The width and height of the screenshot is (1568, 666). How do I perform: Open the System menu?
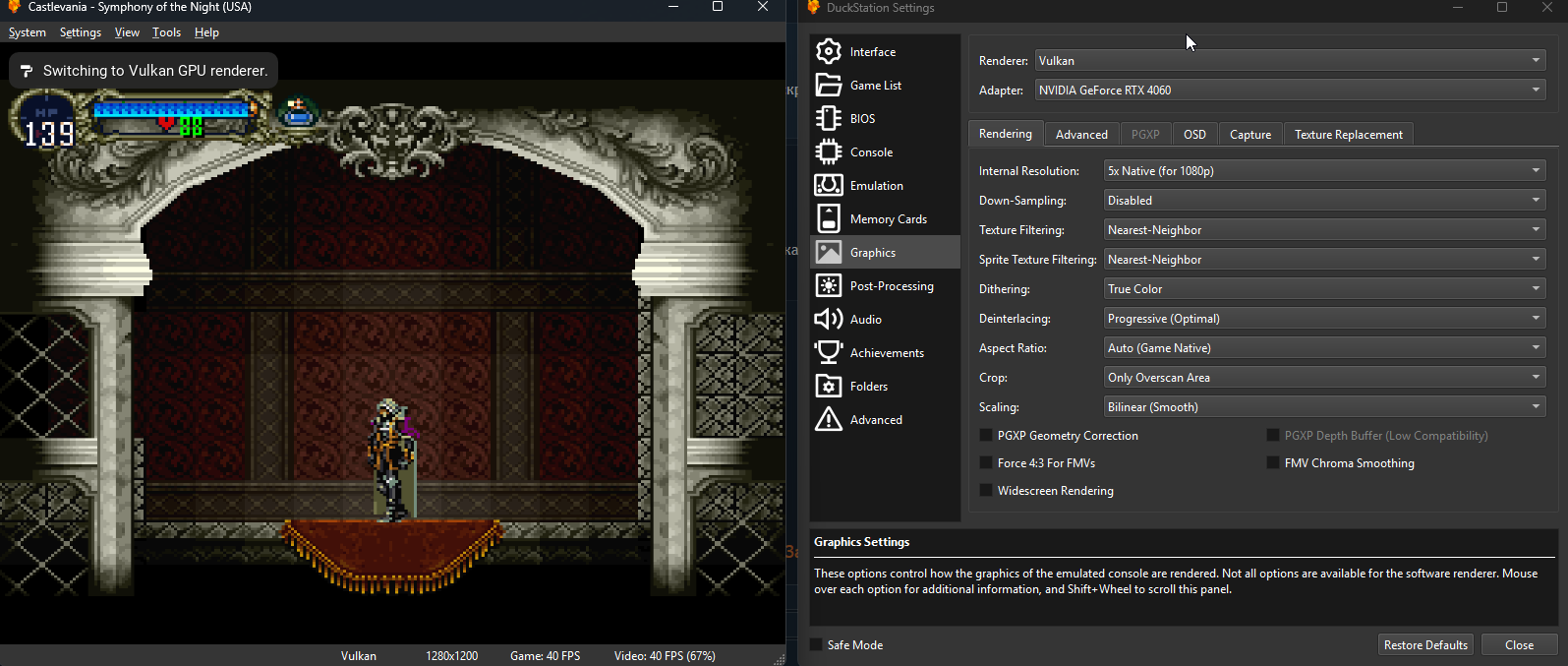28,32
